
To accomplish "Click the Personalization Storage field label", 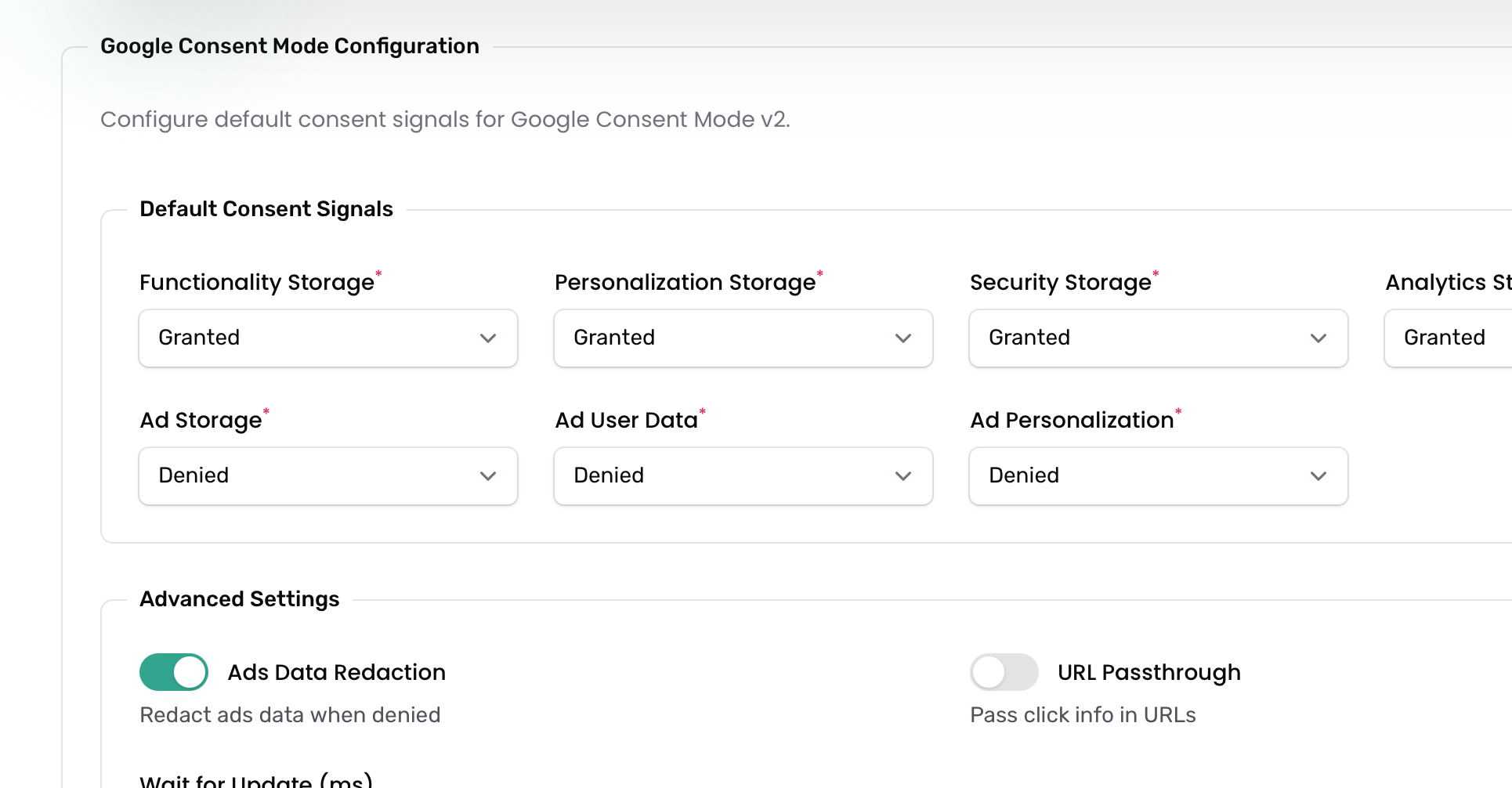I will (685, 282).
